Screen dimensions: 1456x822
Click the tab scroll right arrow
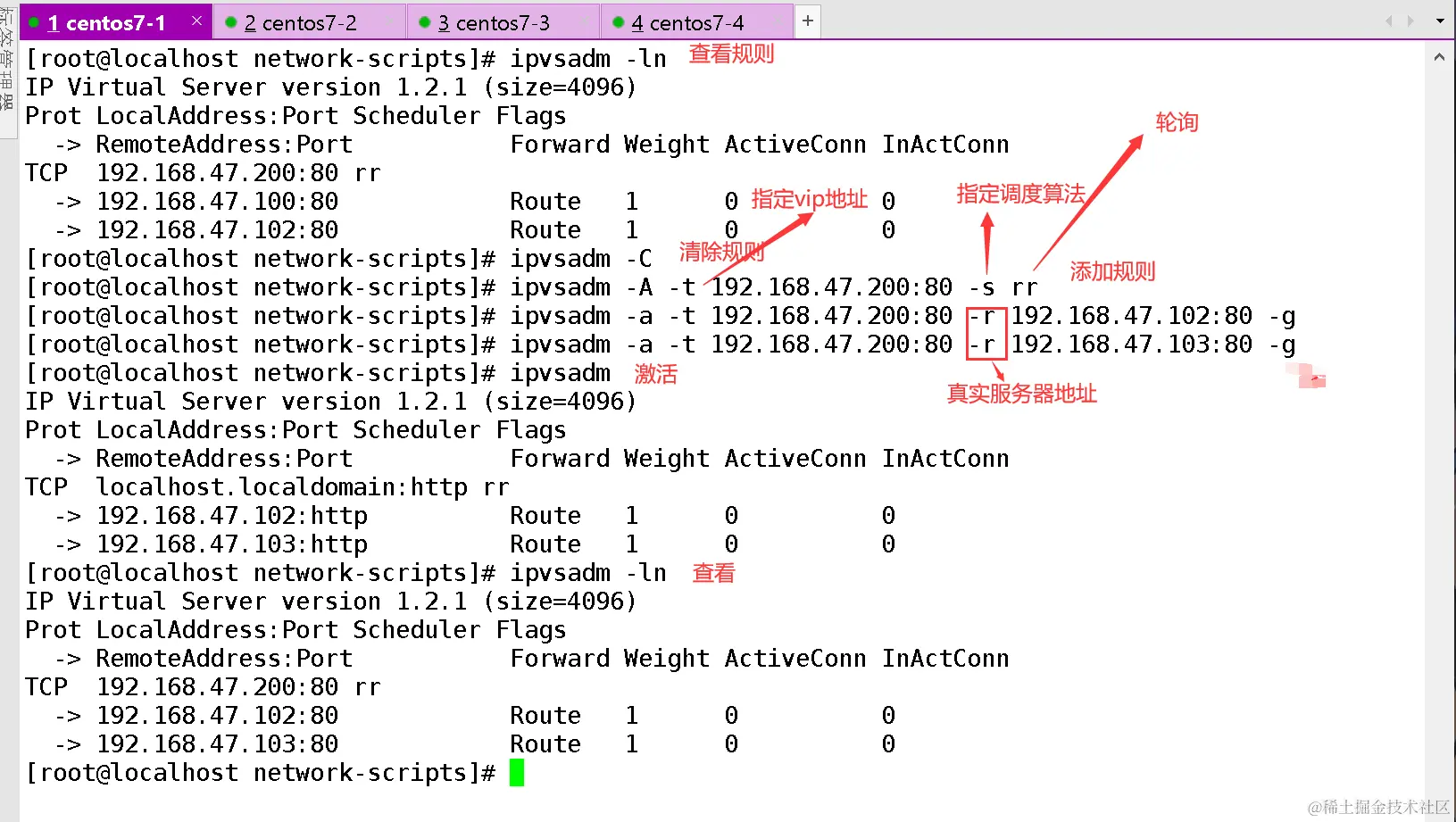1410,21
